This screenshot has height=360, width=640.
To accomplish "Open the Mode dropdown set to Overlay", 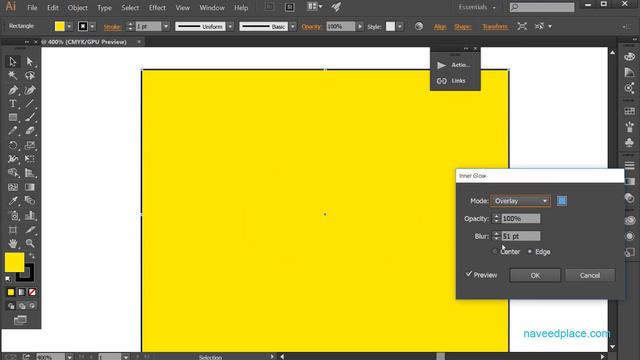I will pyautogui.click(x=520, y=201).
